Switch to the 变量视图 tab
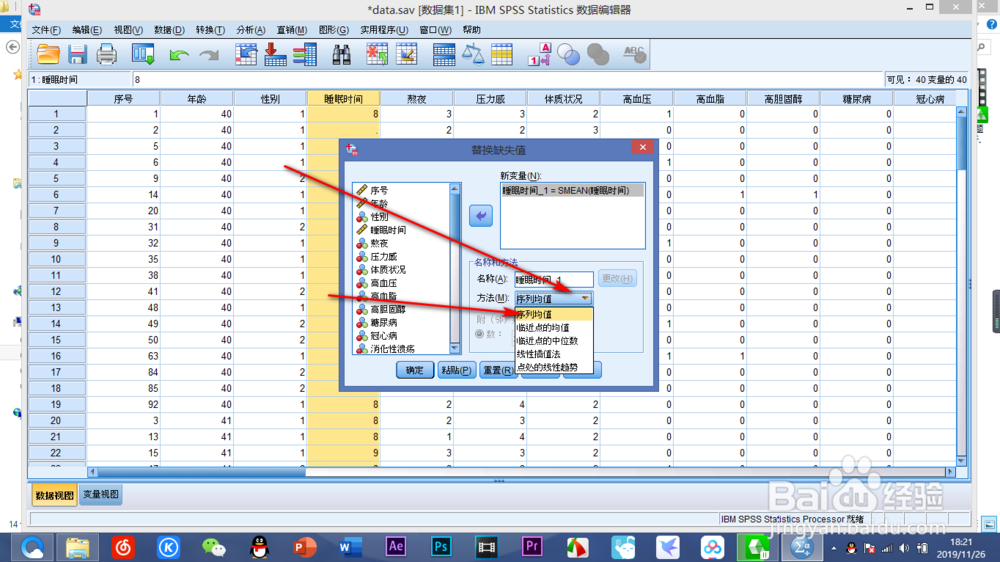Viewport: 1000px width, 562px height. [100, 494]
